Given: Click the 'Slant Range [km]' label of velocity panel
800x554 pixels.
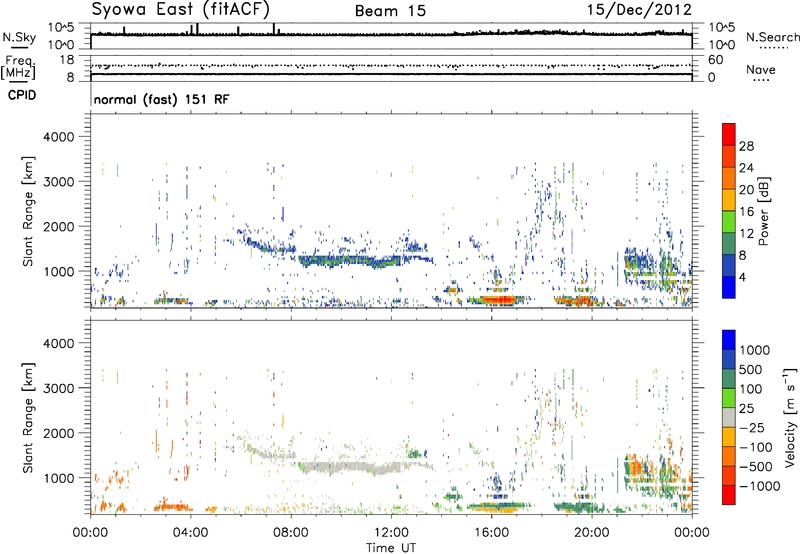Looking at the screenshot, I should [28, 417].
